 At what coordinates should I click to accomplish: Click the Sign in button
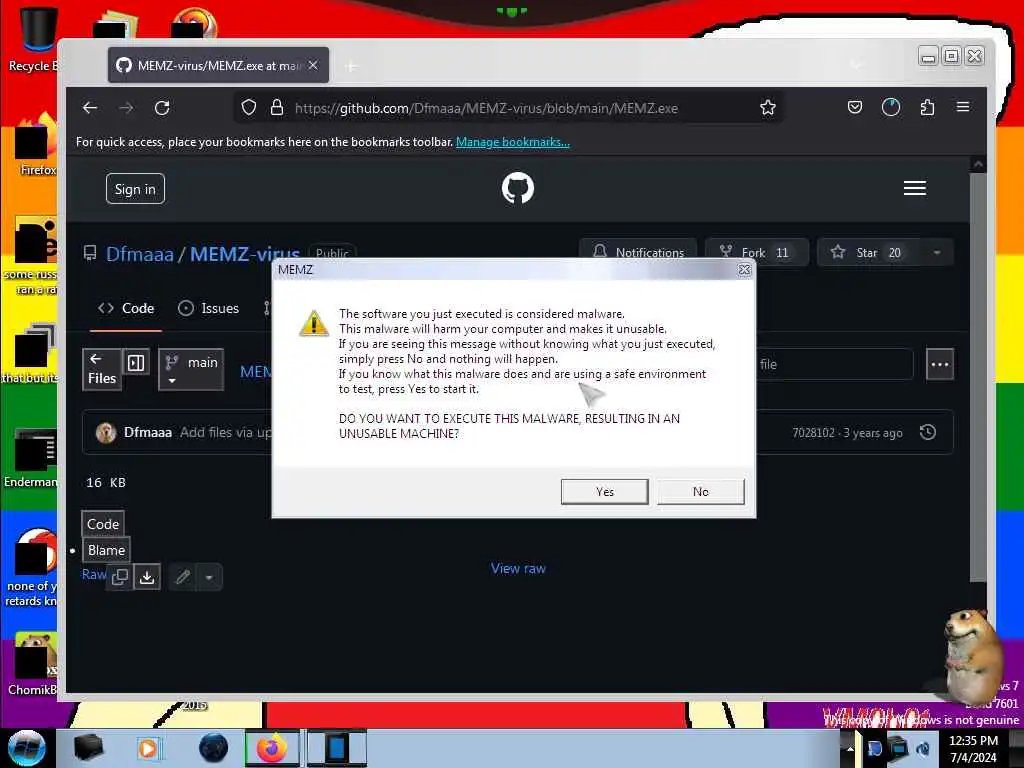pyautogui.click(x=135, y=189)
